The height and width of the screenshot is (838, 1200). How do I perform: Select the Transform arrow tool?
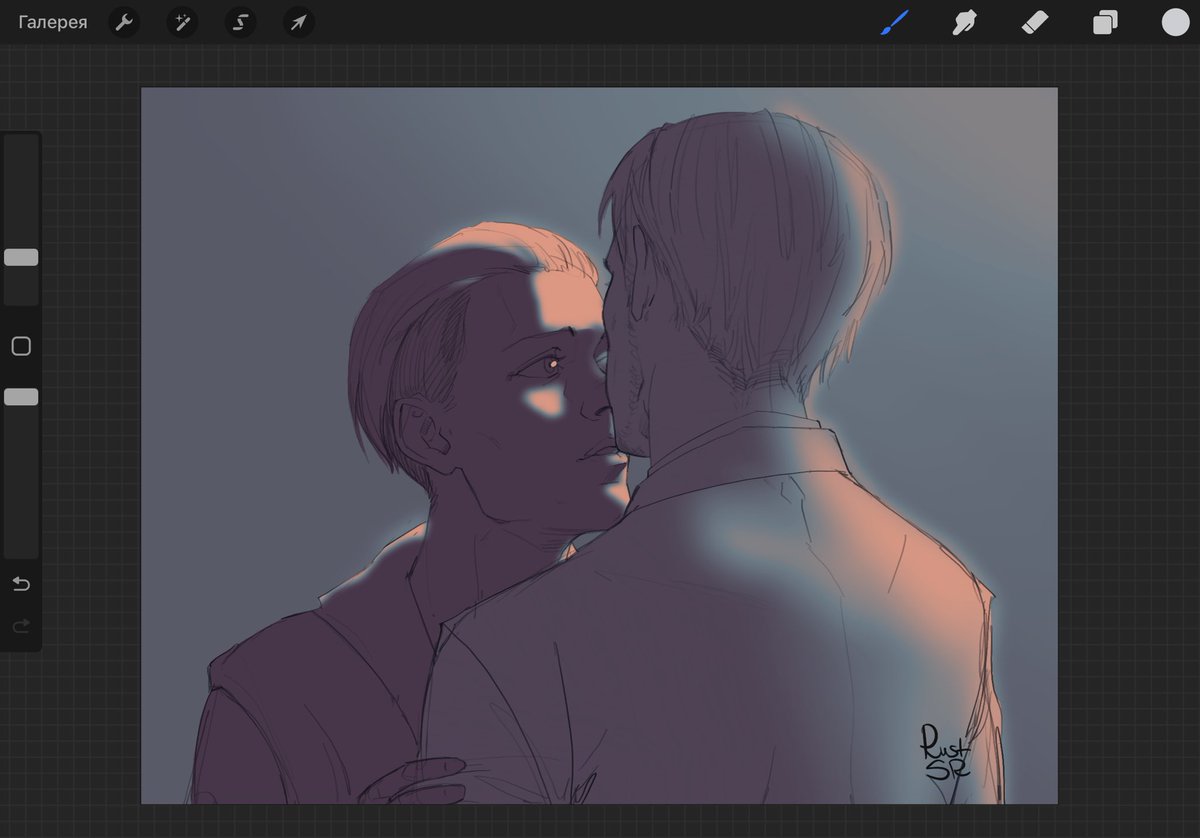298,22
